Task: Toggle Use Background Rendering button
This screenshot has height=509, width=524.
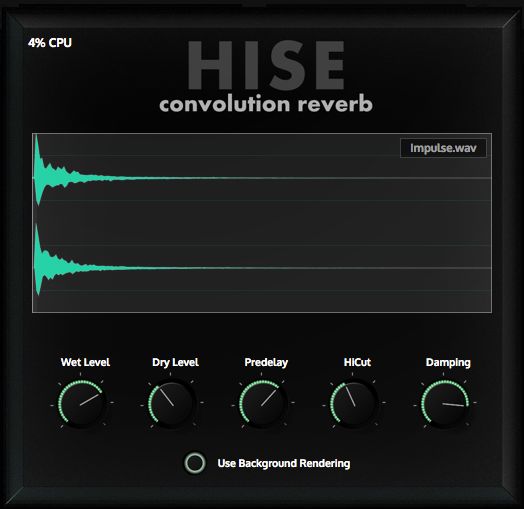Action: click(x=195, y=463)
